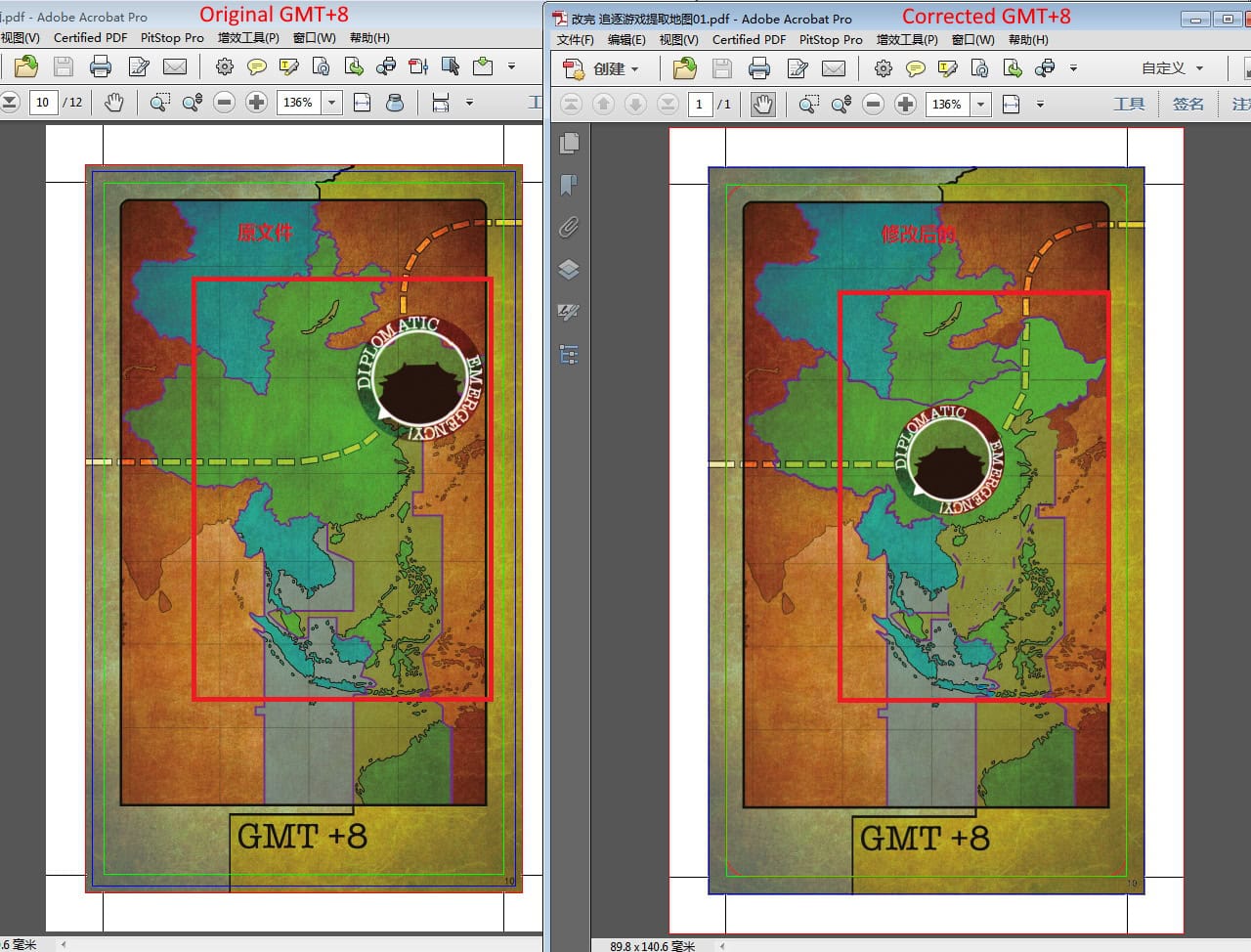Open 文件(F) menu in right window

coord(576,39)
